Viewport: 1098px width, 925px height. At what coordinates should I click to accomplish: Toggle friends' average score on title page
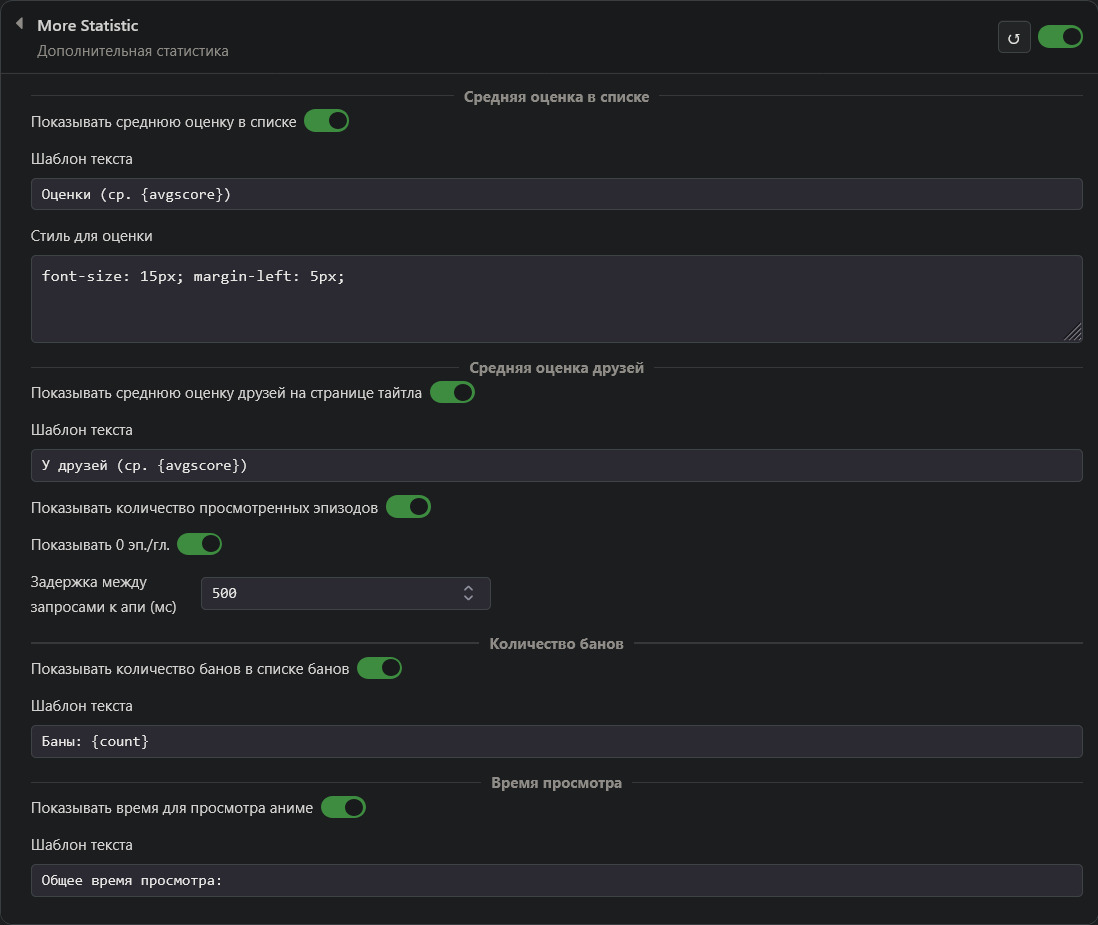(x=452, y=392)
